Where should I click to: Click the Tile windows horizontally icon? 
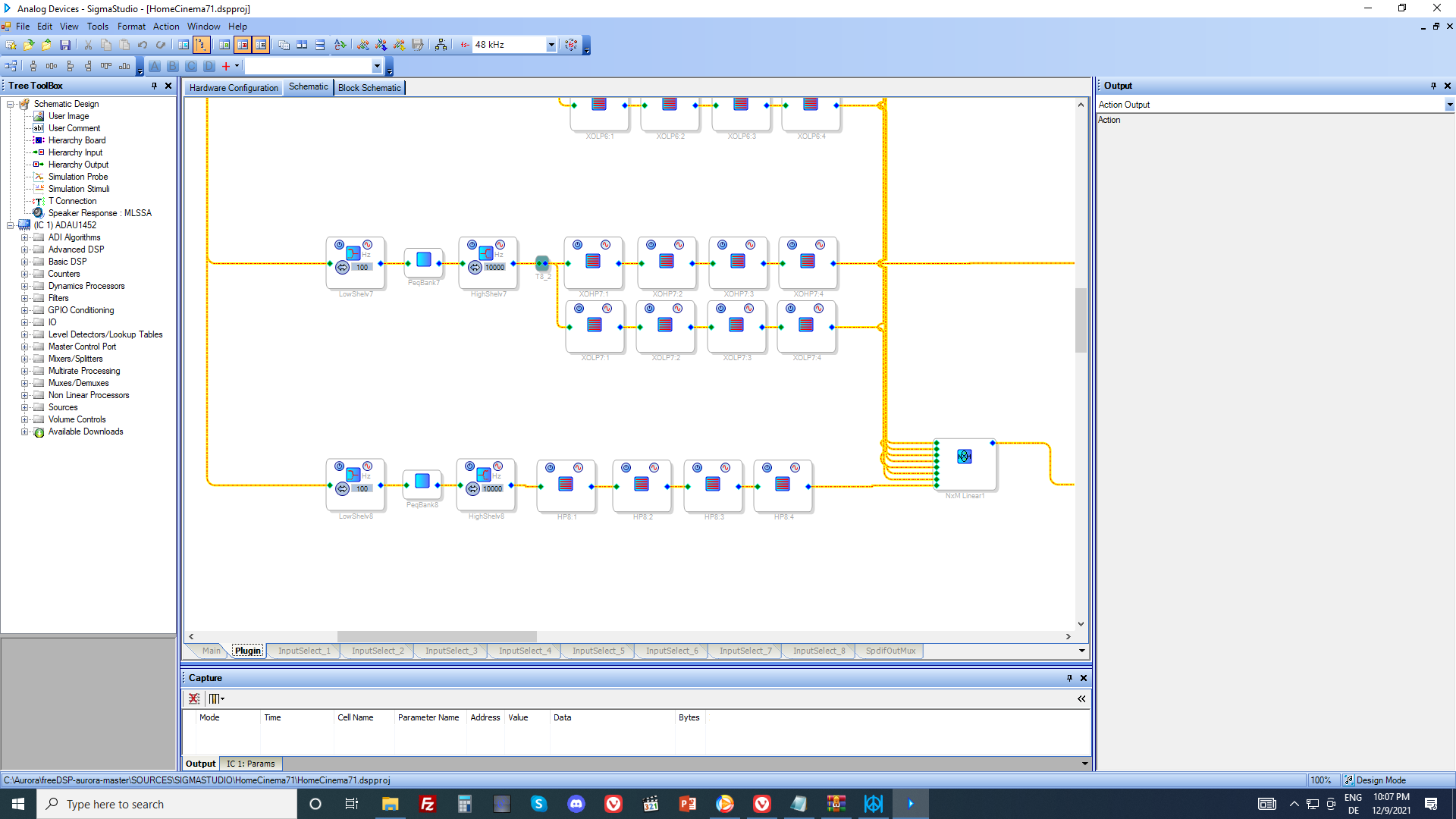pos(302,45)
